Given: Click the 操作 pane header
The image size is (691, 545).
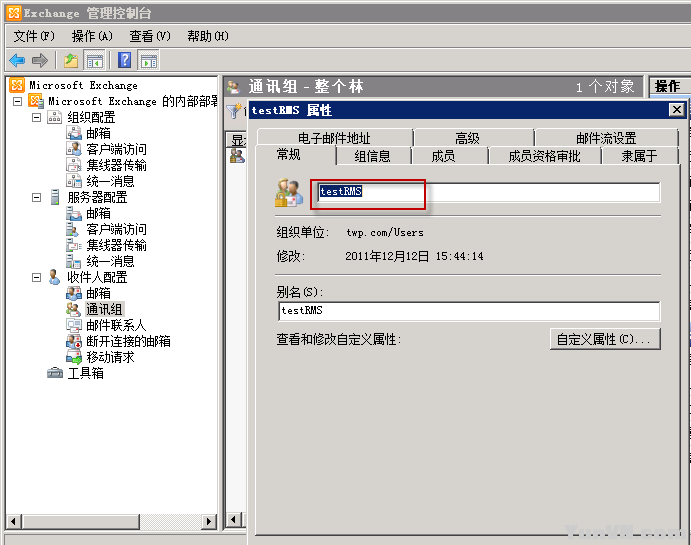Looking at the screenshot, I should pos(670,86).
